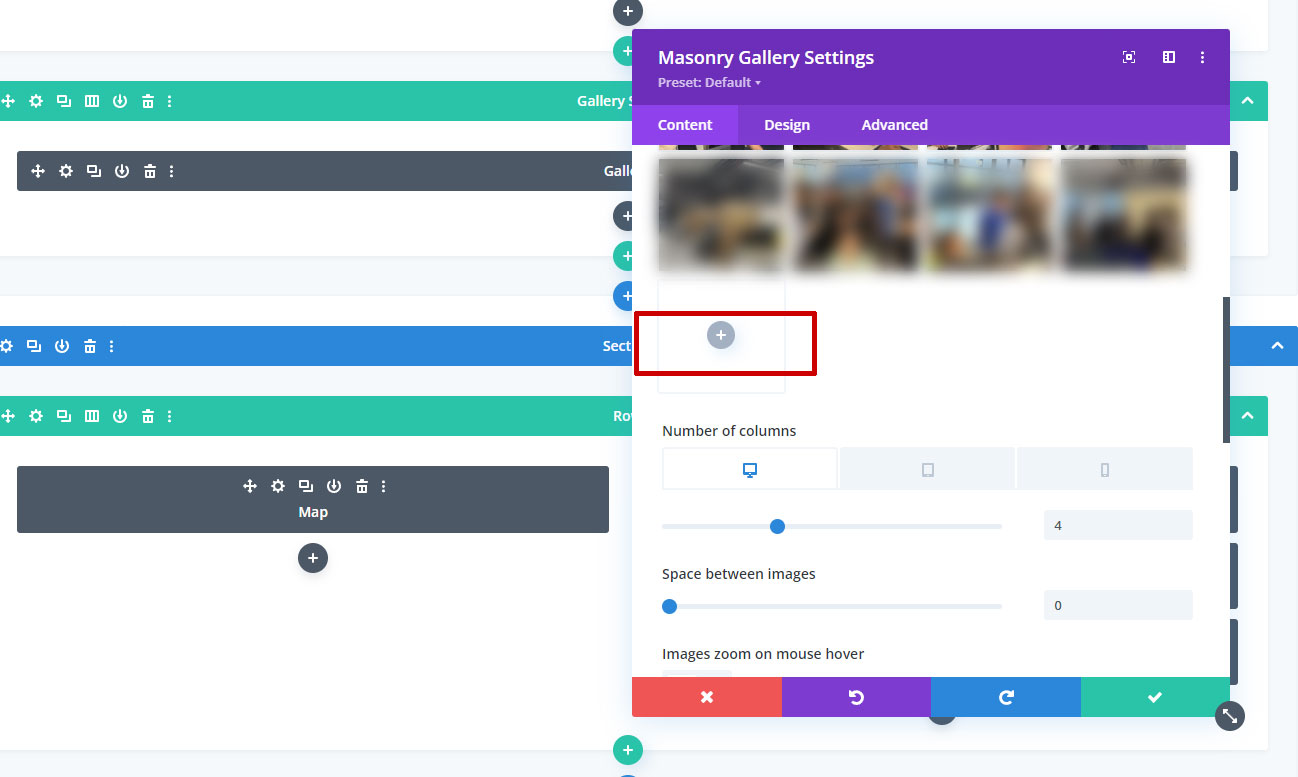1298x777 pixels.
Task: Change column layout of the green Row bar
Action: (x=92, y=416)
